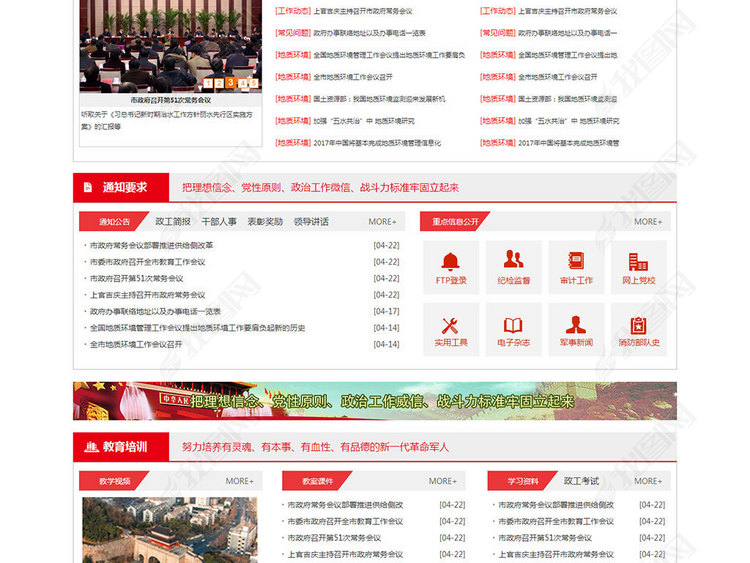Open the carousel caption 市政府召开第51次常务会议
The width and height of the screenshot is (750, 563).
[170, 100]
